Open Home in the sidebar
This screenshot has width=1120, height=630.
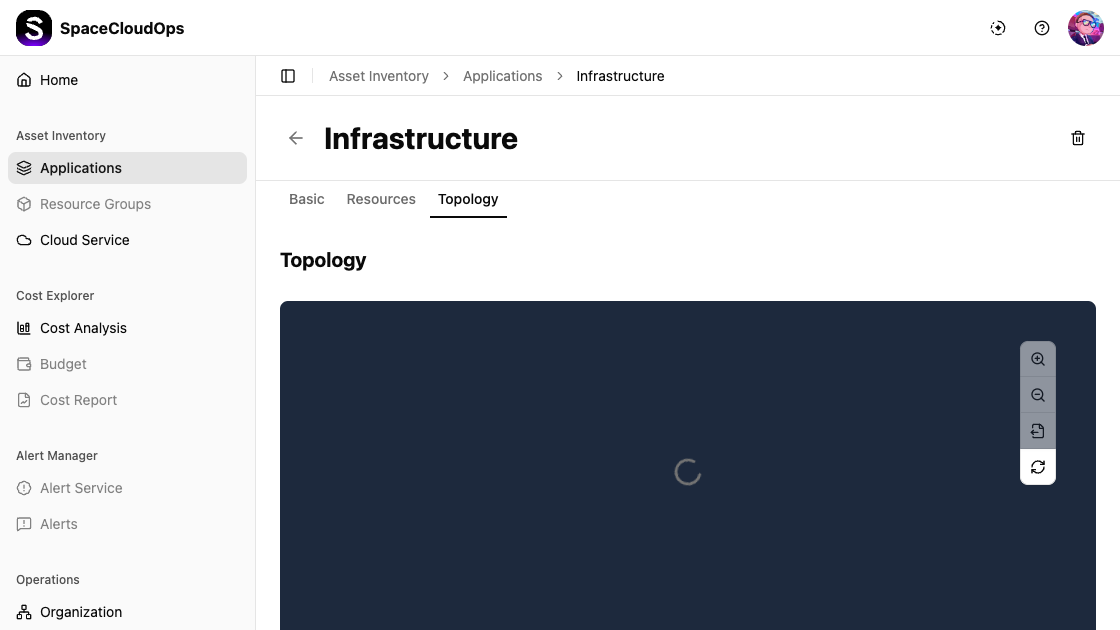coord(59,80)
